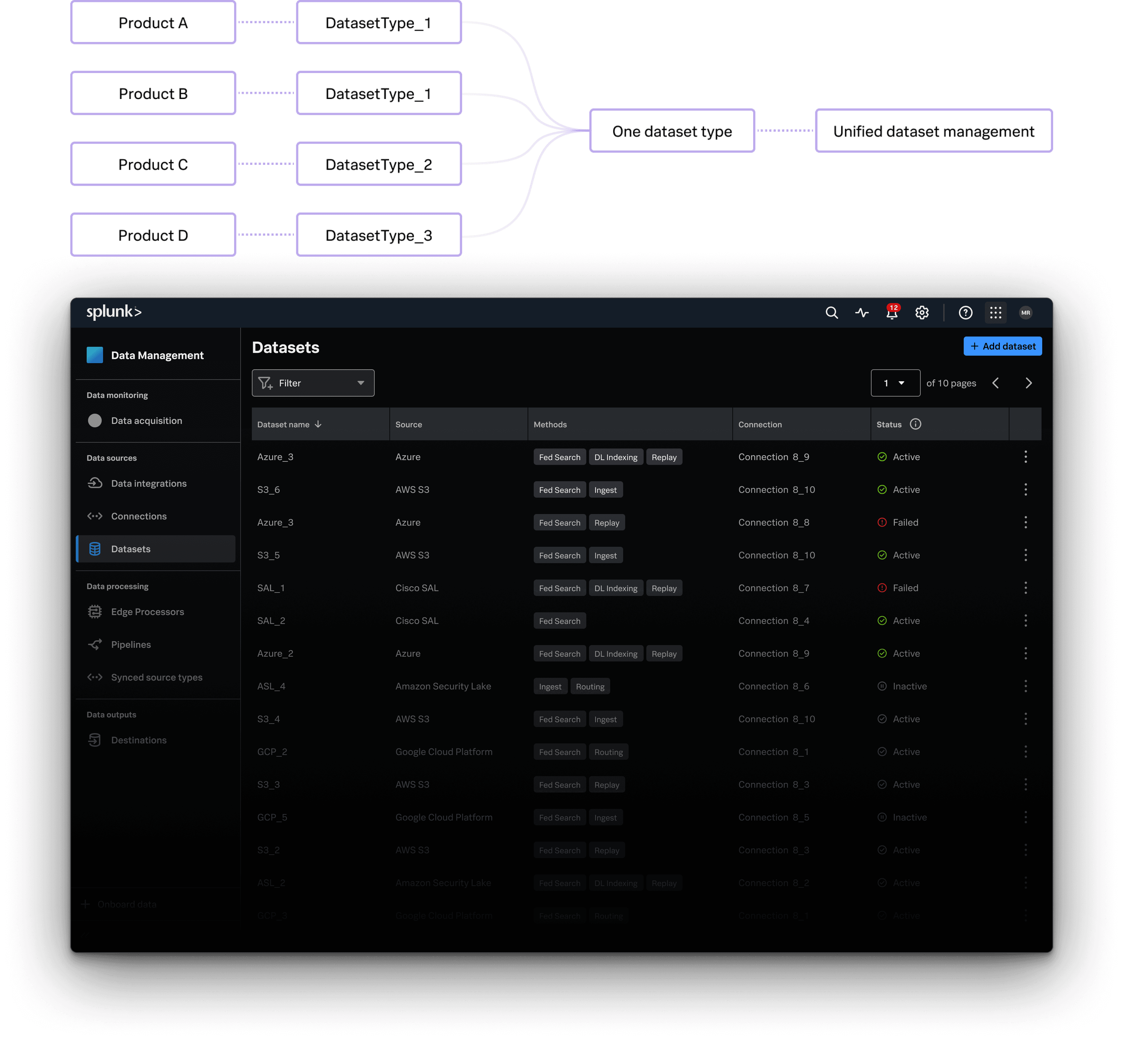Open notifications bell with 12 badge

pyautogui.click(x=892, y=313)
